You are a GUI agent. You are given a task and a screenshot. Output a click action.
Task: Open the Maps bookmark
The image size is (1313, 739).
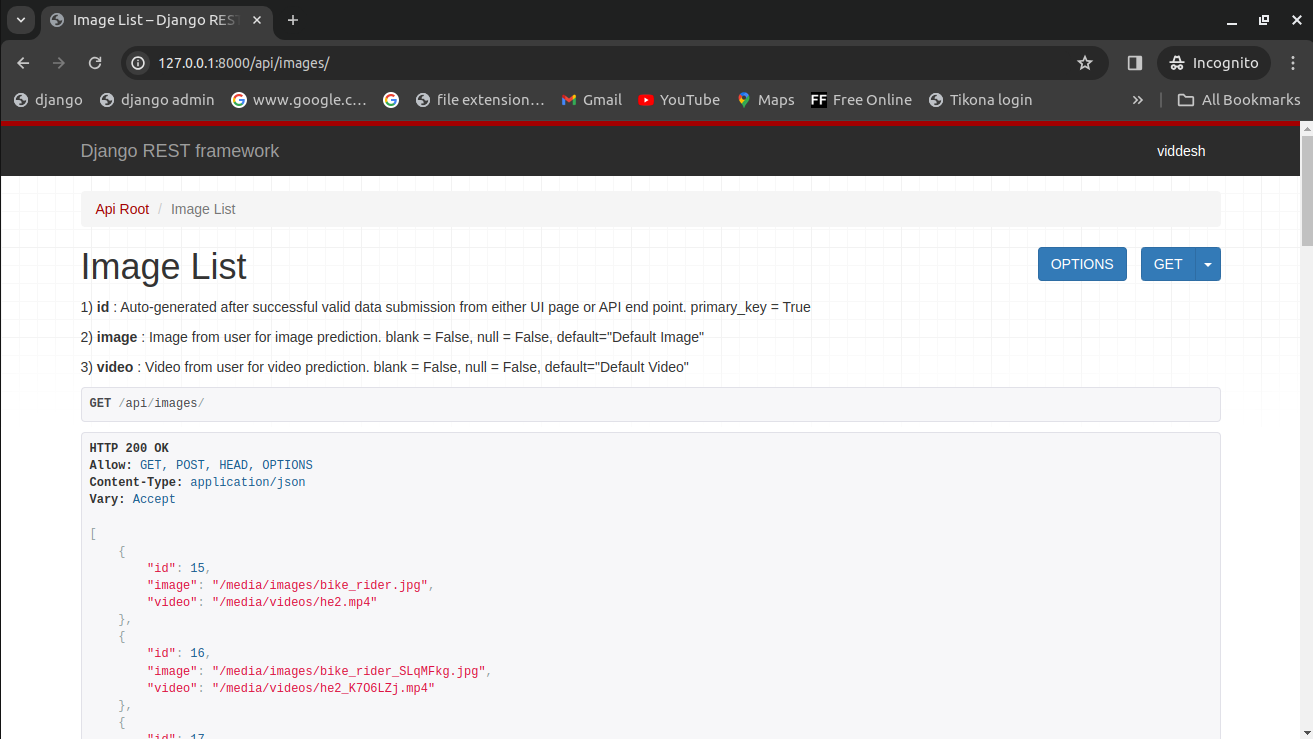(x=766, y=100)
